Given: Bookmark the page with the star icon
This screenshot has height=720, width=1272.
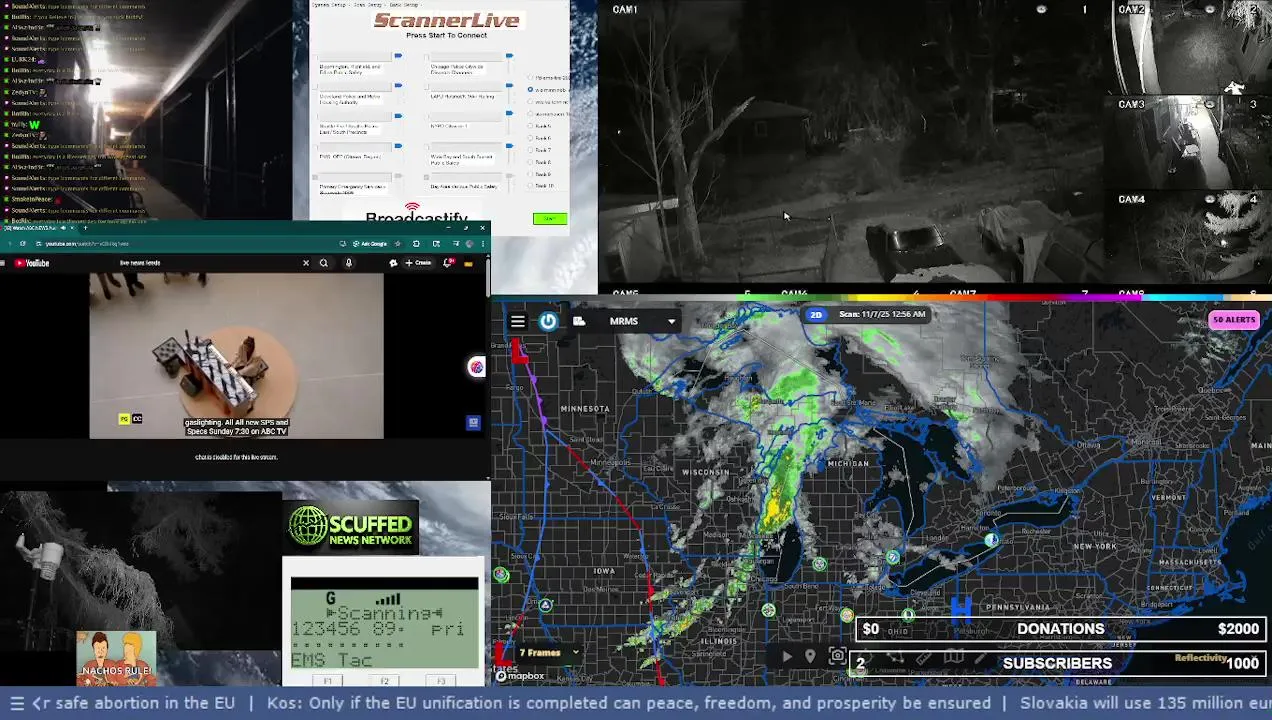Looking at the screenshot, I should (398, 244).
